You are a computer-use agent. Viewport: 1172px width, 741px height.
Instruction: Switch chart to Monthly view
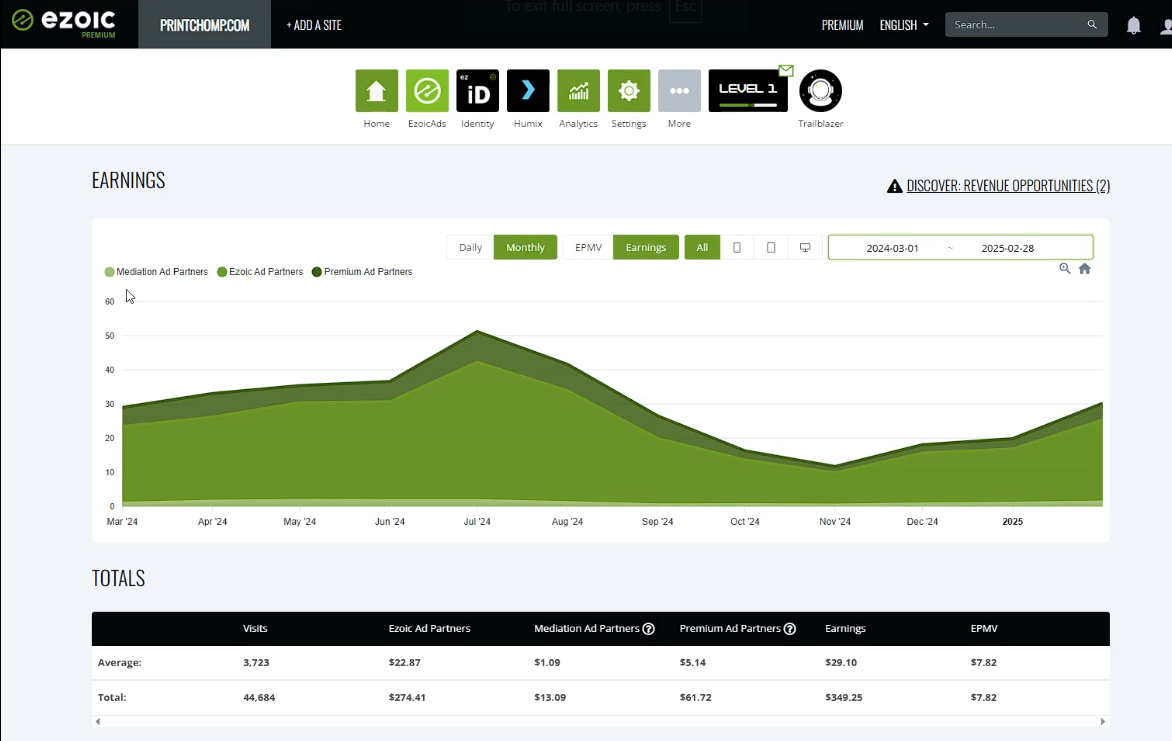[x=525, y=247]
